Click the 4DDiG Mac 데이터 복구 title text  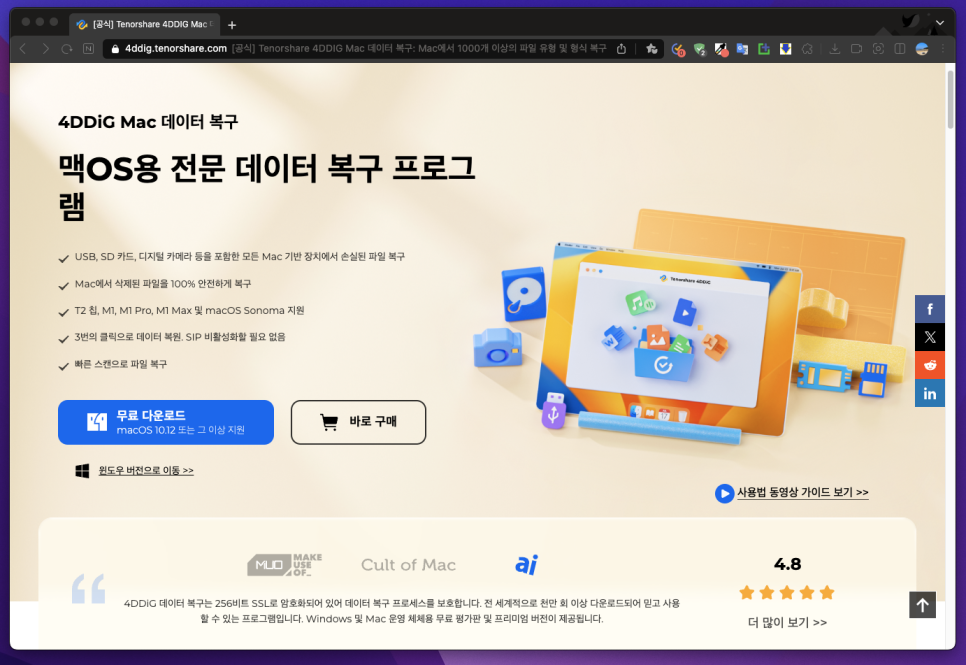point(148,122)
